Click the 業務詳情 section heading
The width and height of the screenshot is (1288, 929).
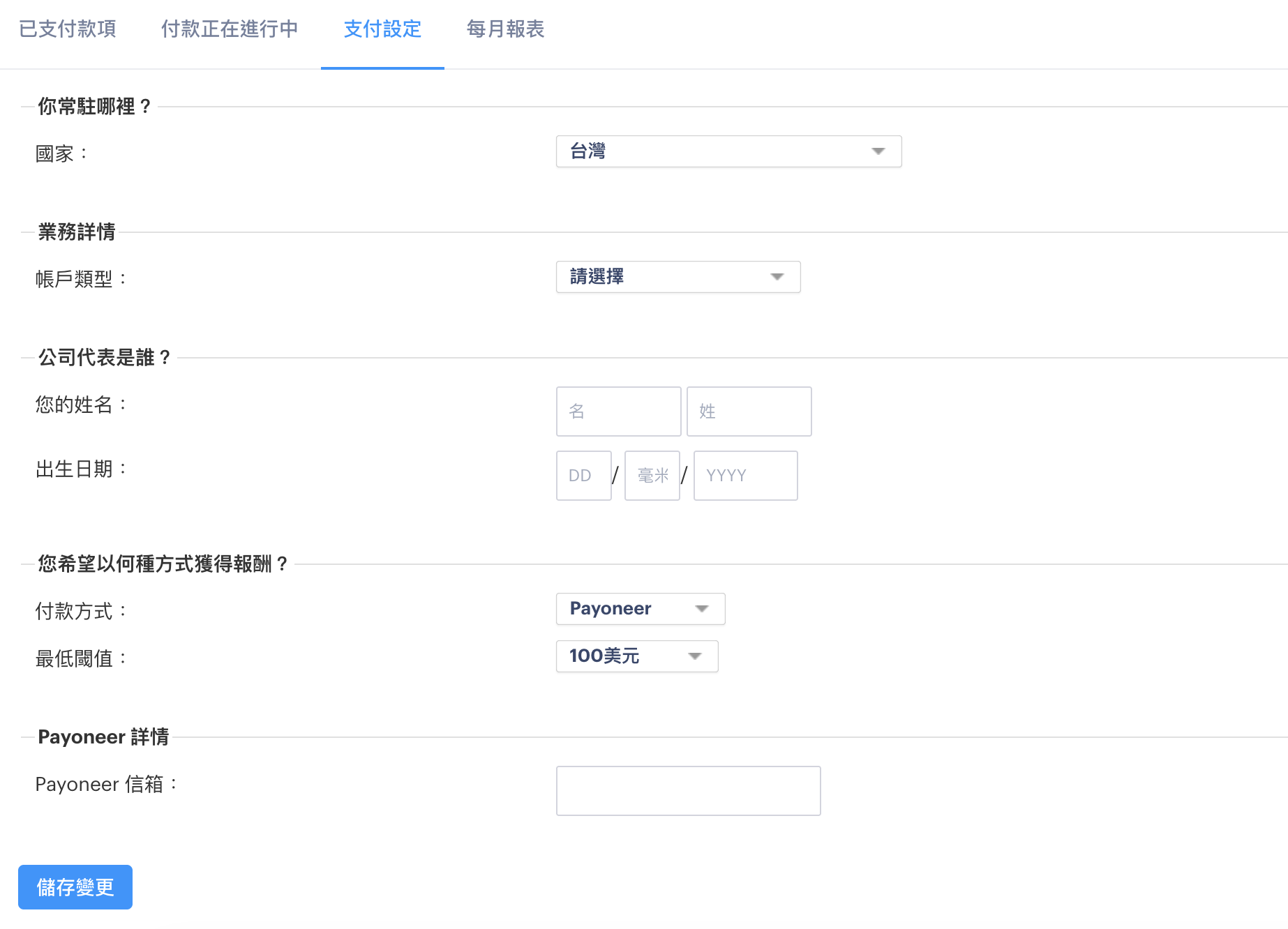pyautogui.click(x=77, y=232)
